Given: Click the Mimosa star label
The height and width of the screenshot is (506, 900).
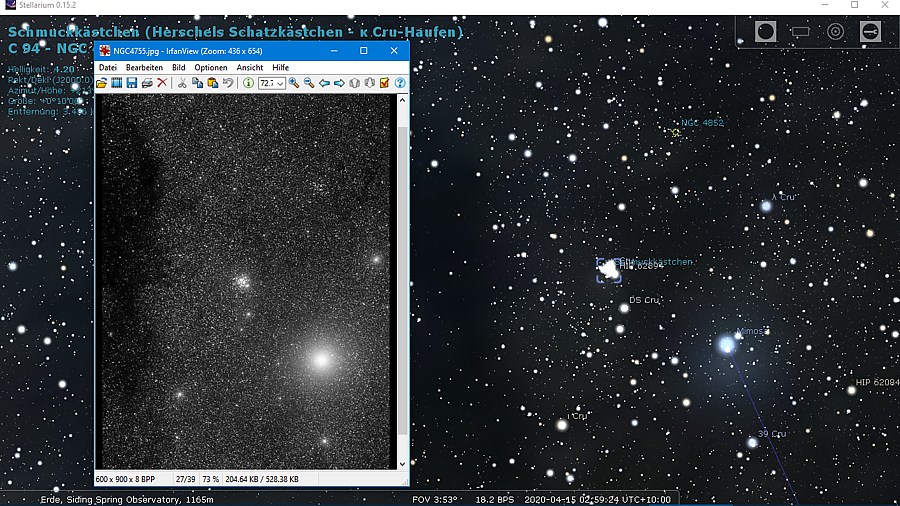Looking at the screenshot, I should click(x=752, y=331).
